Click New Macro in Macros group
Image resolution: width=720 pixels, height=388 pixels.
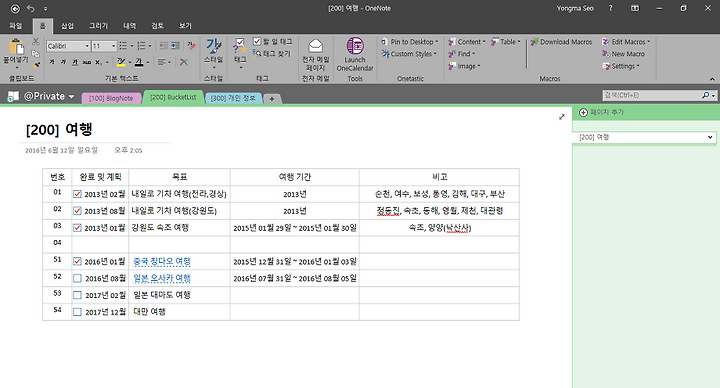(x=624, y=54)
